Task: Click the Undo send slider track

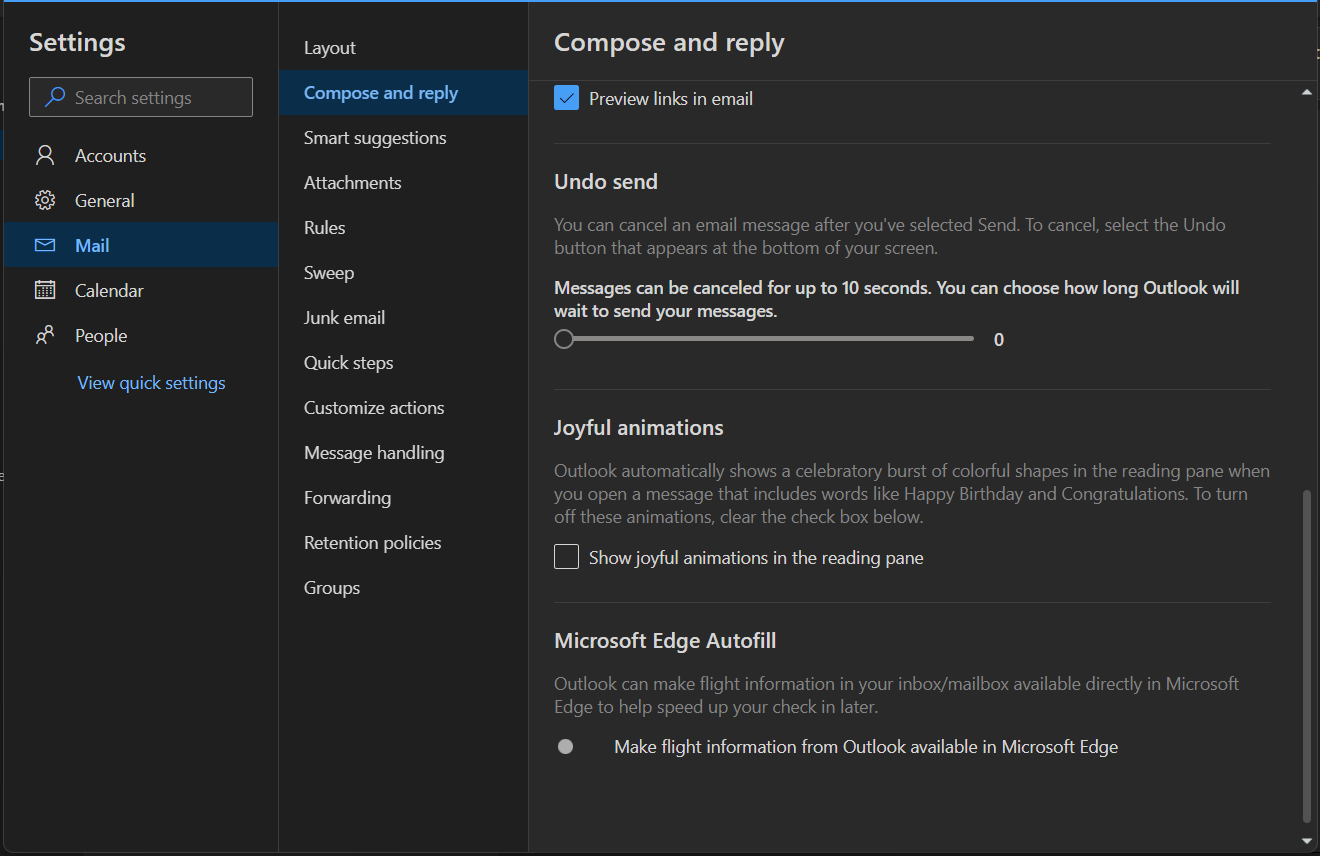Action: pyautogui.click(x=764, y=339)
